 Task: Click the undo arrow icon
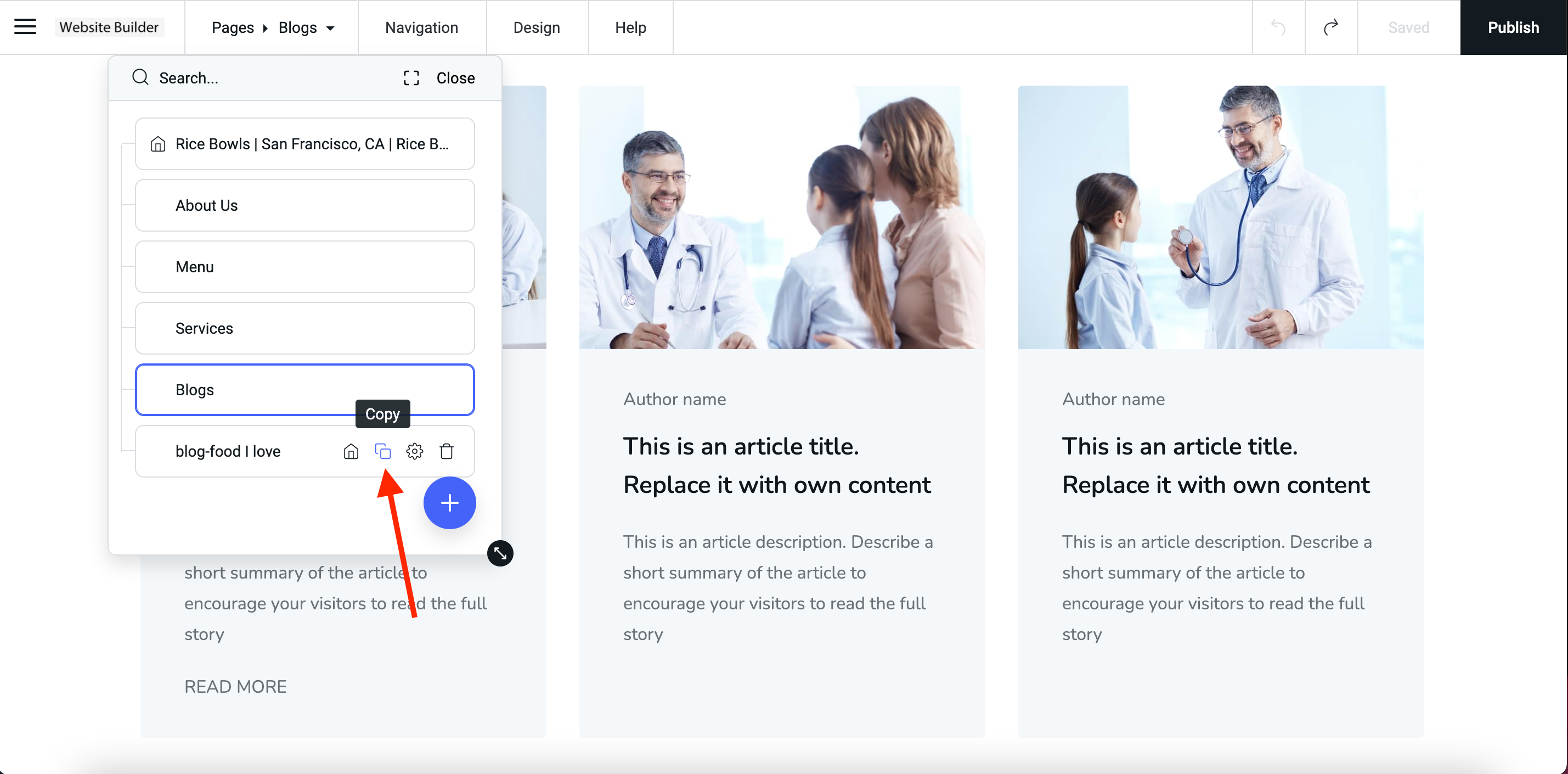pyautogui.click(x=1278, y=27)
